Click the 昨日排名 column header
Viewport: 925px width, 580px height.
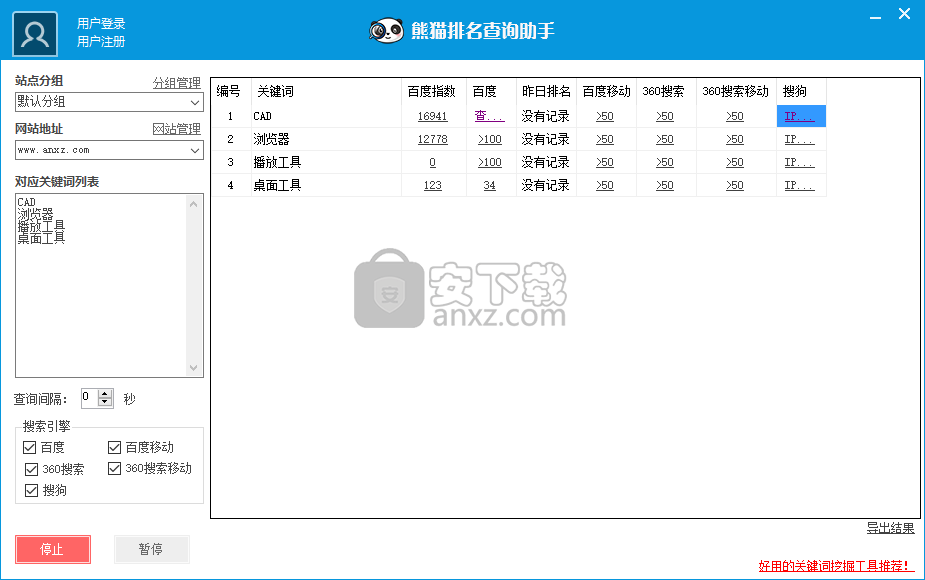(546, 91)
